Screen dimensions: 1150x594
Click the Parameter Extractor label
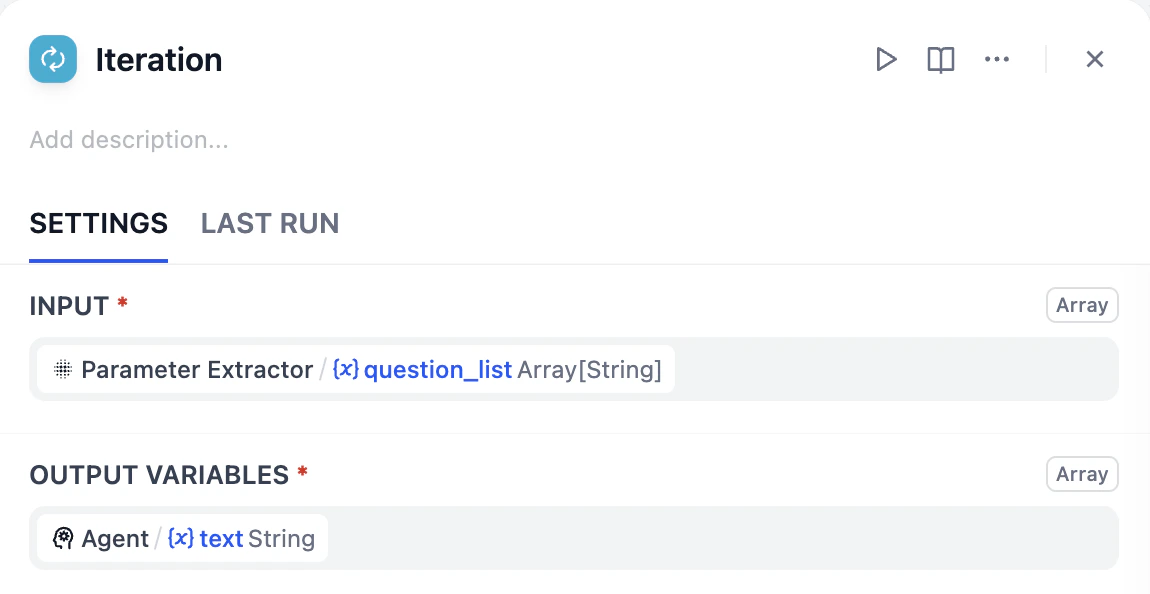(197, 369)
